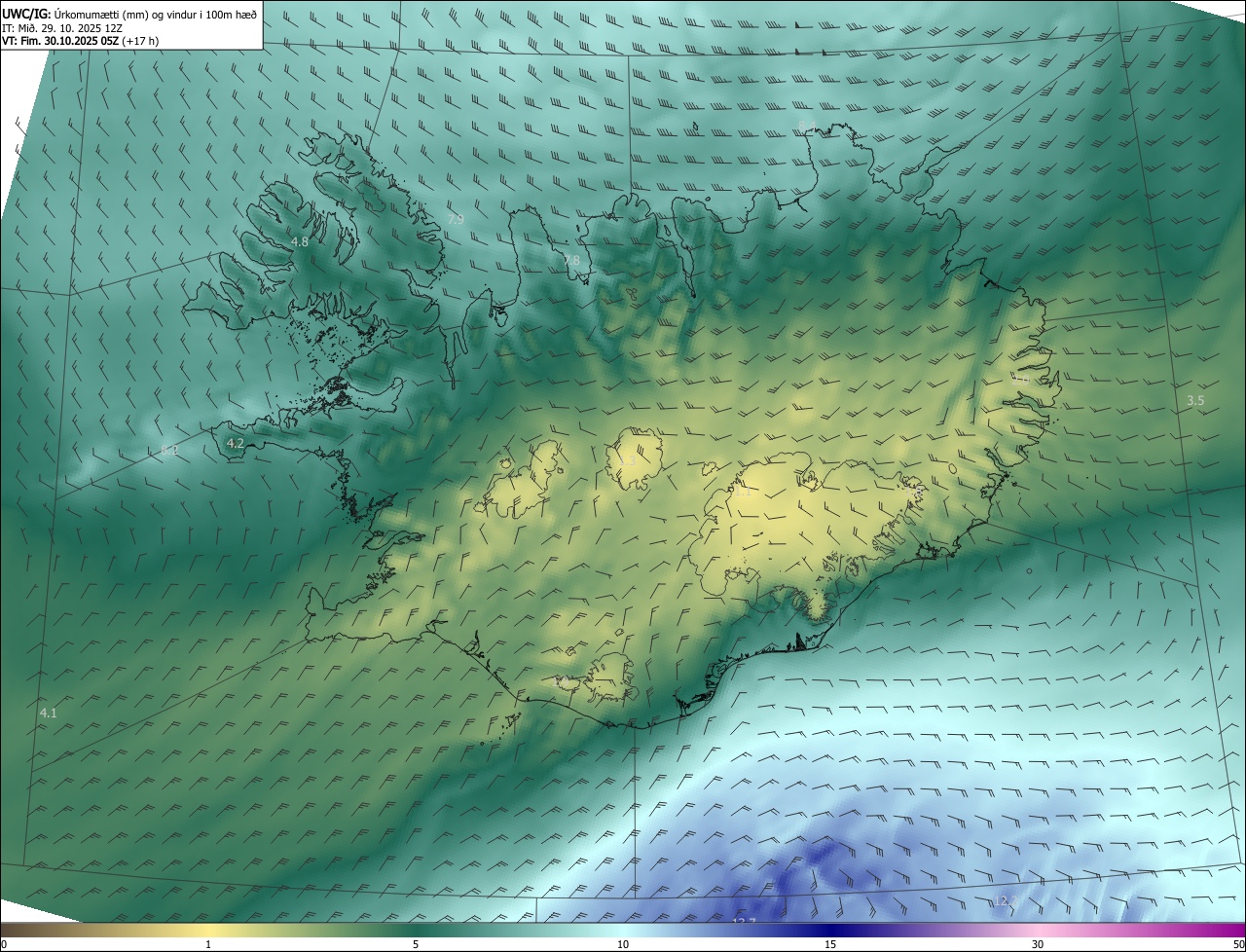This screenshot has height=952, width=1246.
Task: Click the 10 tick on the color scale
Action: (x=623, y=944)
